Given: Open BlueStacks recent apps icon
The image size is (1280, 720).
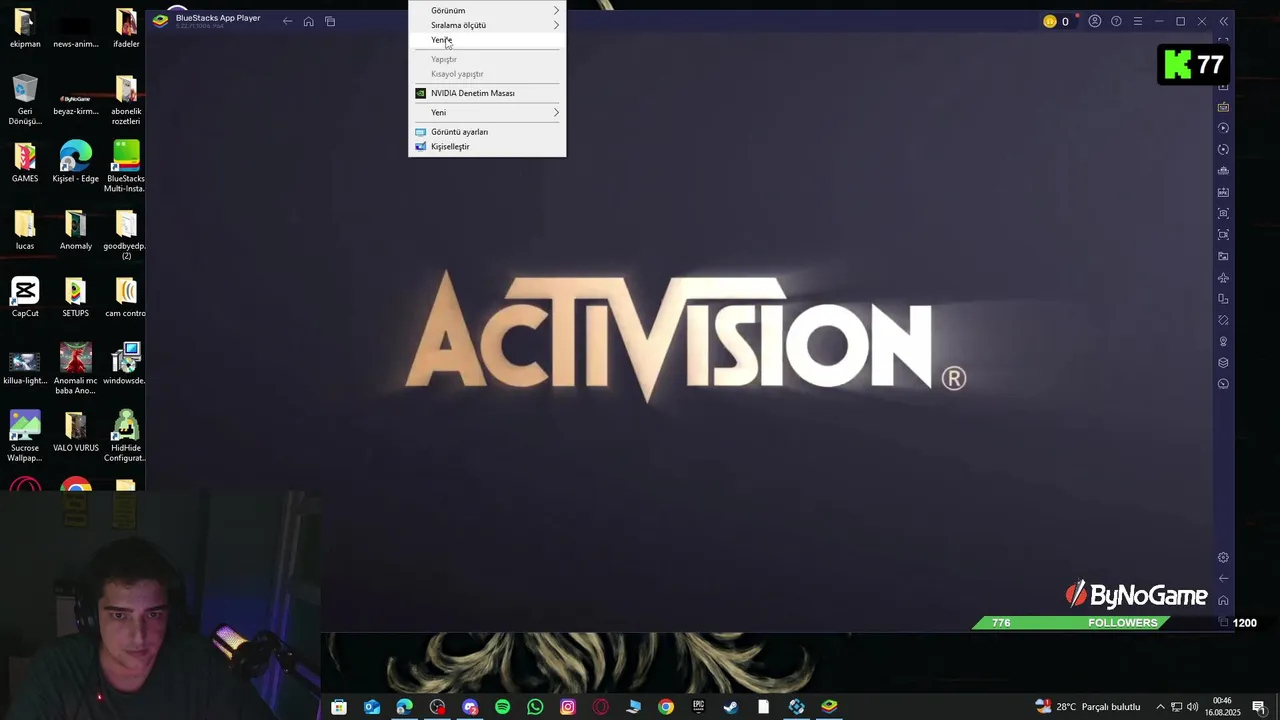Looking at the screenshot, I should [330, 21].
